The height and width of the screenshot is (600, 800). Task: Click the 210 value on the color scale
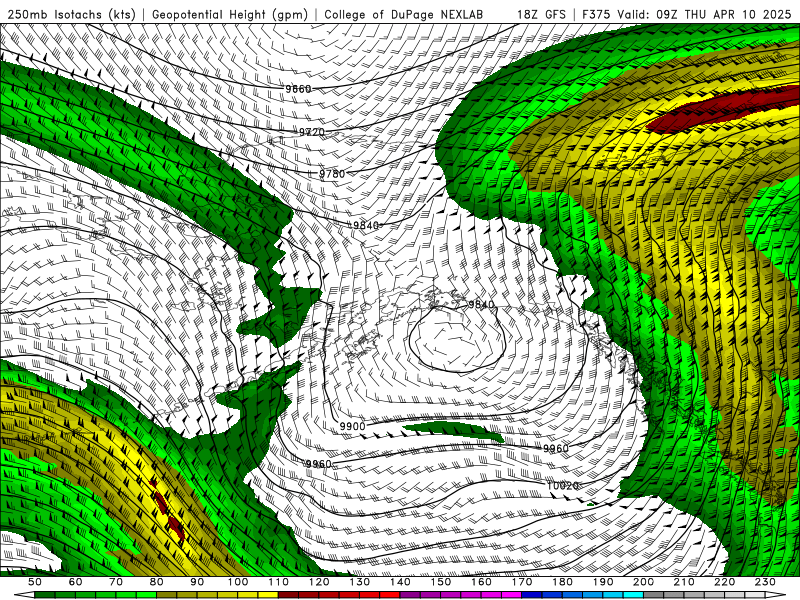click(684, 582)
